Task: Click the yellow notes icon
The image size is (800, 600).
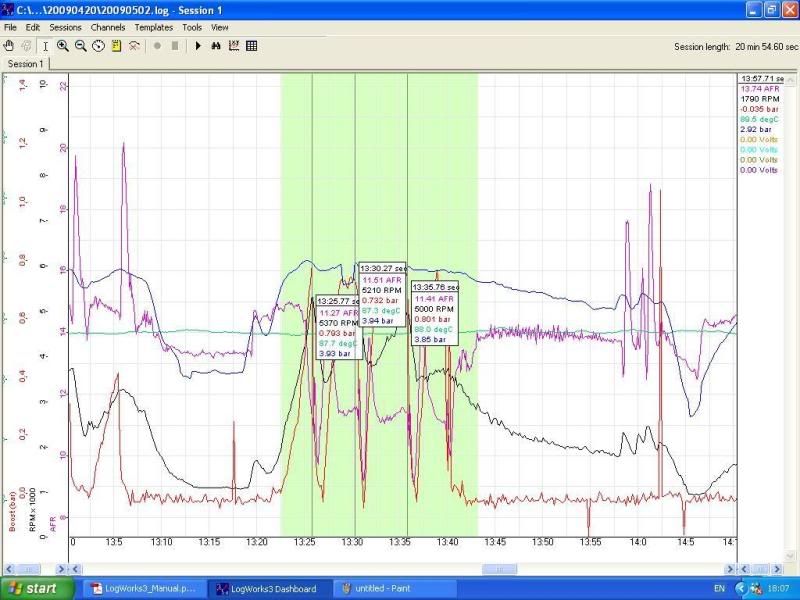Action: [x=116, y=46]
